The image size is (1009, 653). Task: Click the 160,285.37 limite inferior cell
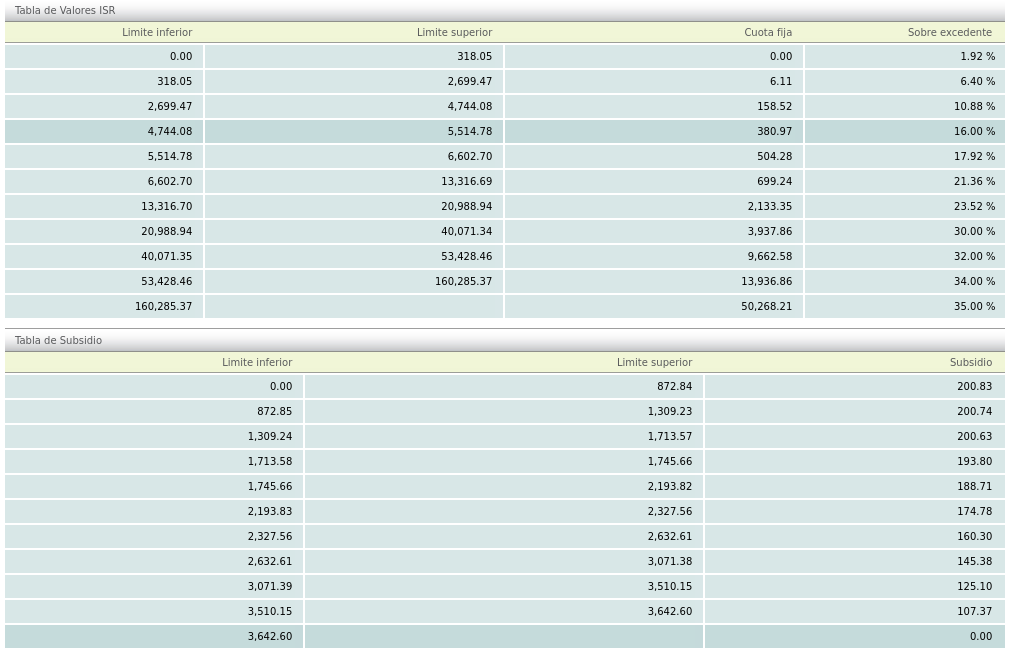tap(163, 307)
